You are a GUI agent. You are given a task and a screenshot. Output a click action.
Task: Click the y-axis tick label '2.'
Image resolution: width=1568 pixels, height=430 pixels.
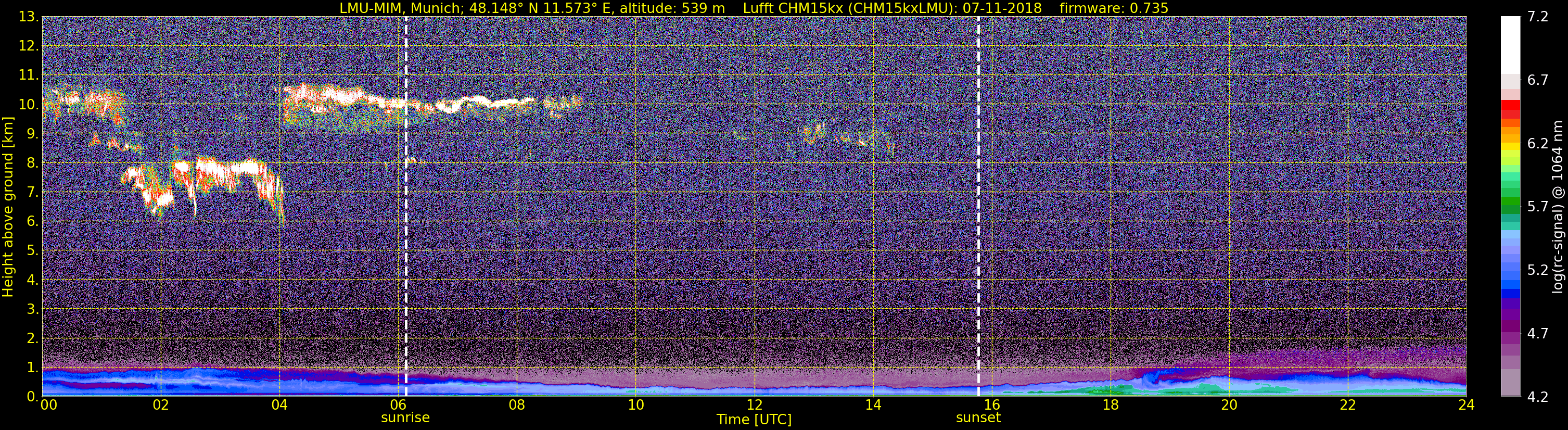[32, 338]
